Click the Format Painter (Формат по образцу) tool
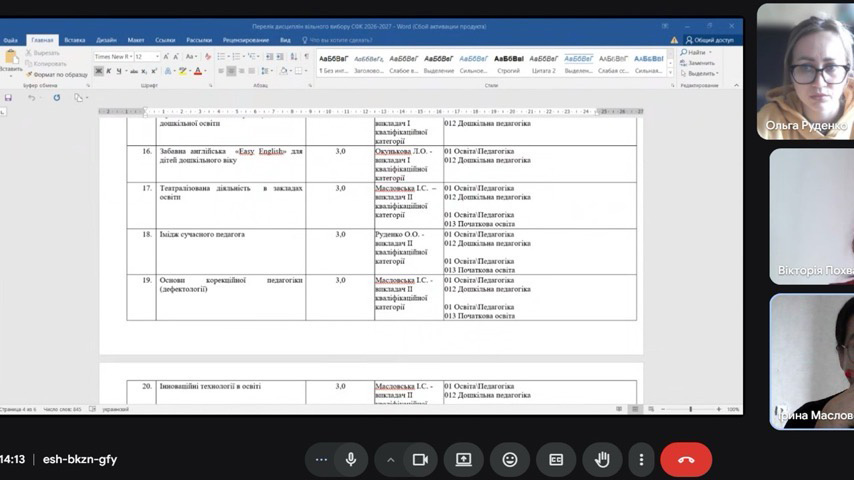Screen dimensions: 854x480 [x=59, y=75]
